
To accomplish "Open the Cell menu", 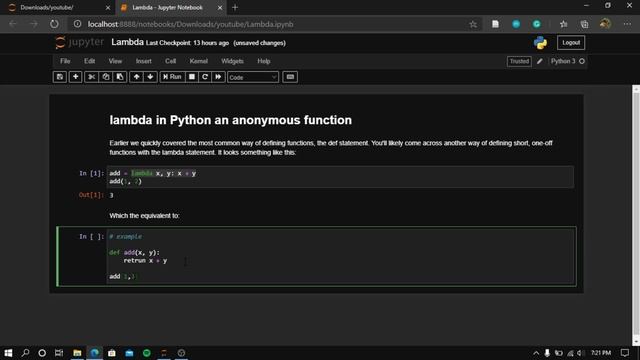I will (x=171, y=61).
